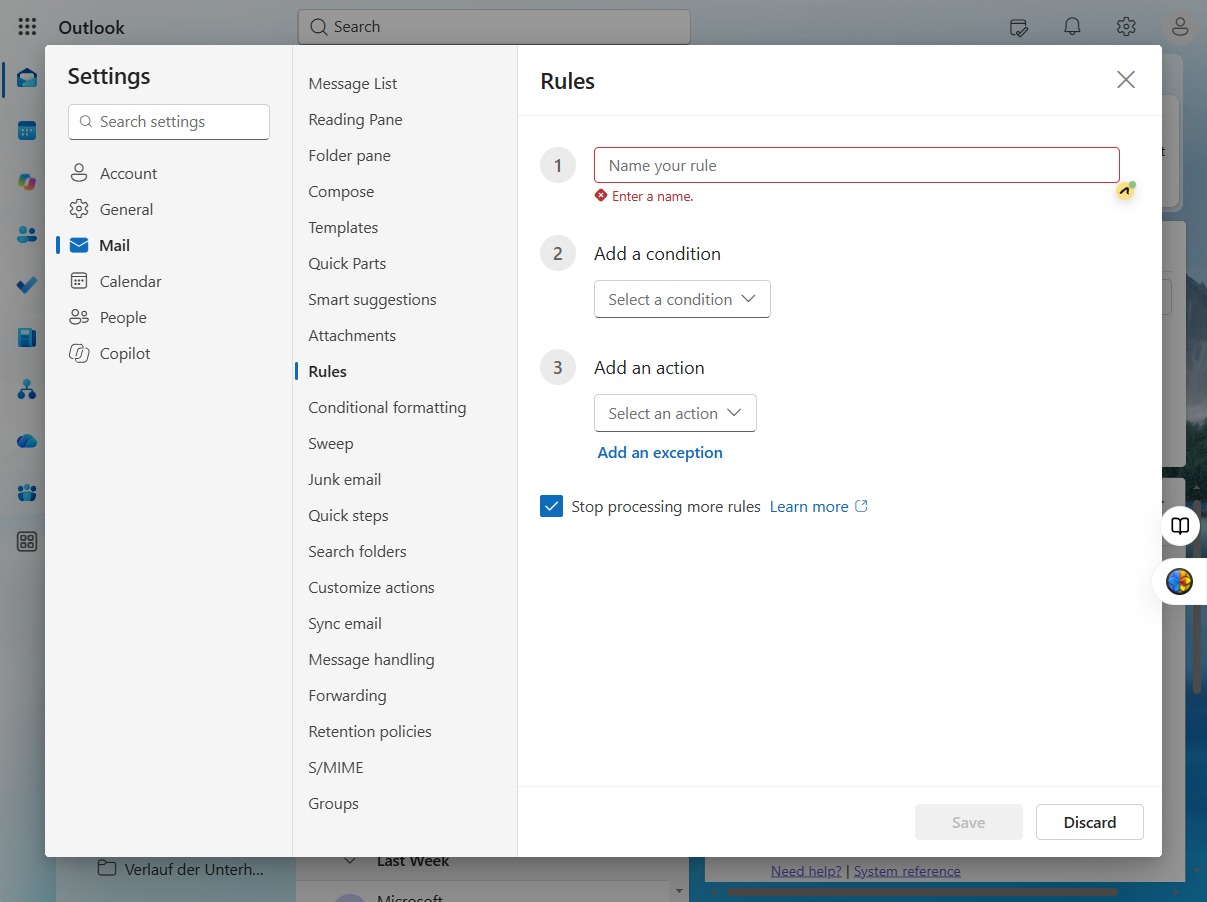Open the To Do checkmark app

coord(27,285)
